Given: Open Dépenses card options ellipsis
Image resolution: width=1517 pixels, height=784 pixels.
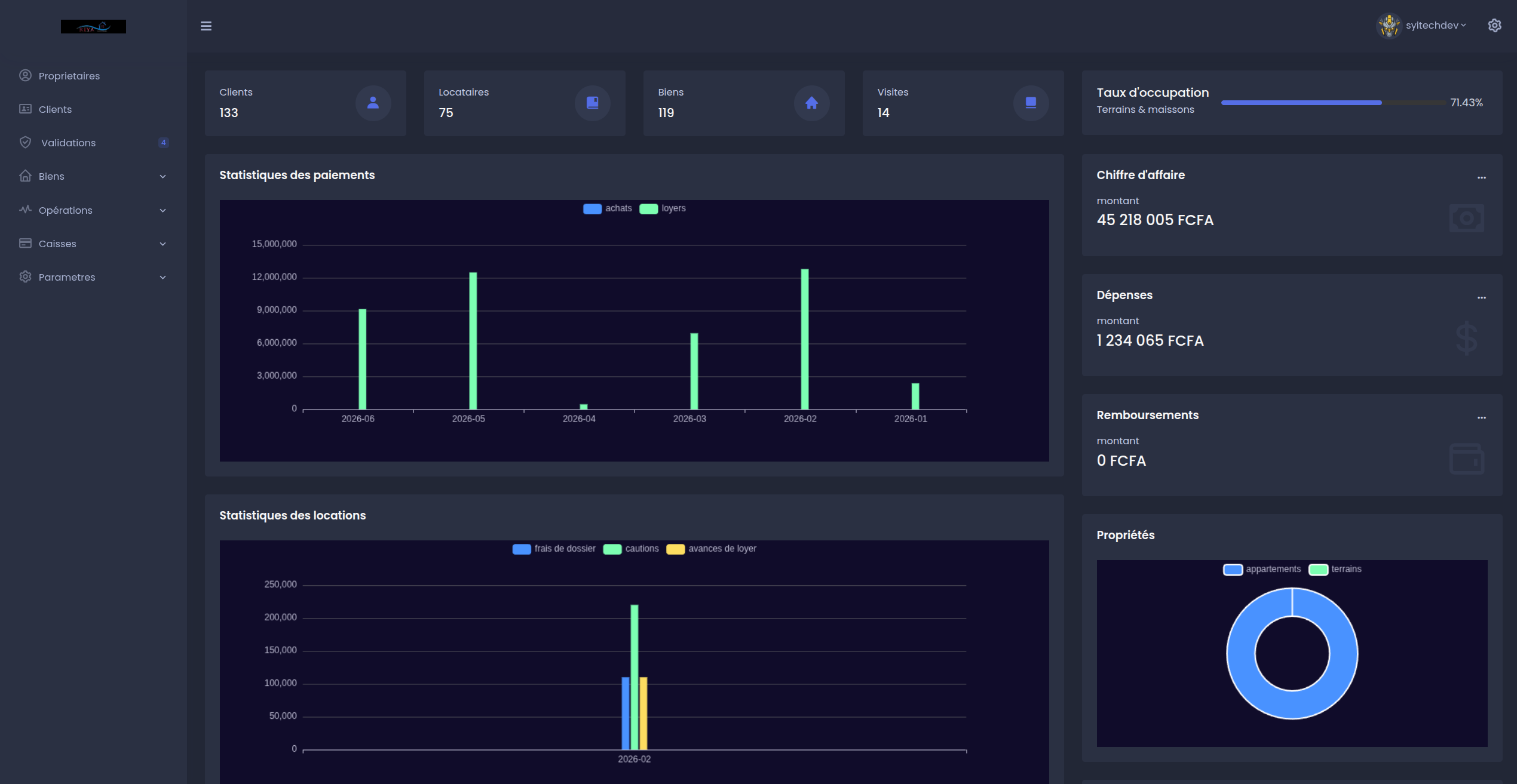Looking at the screenshot, I should 1482,297.
